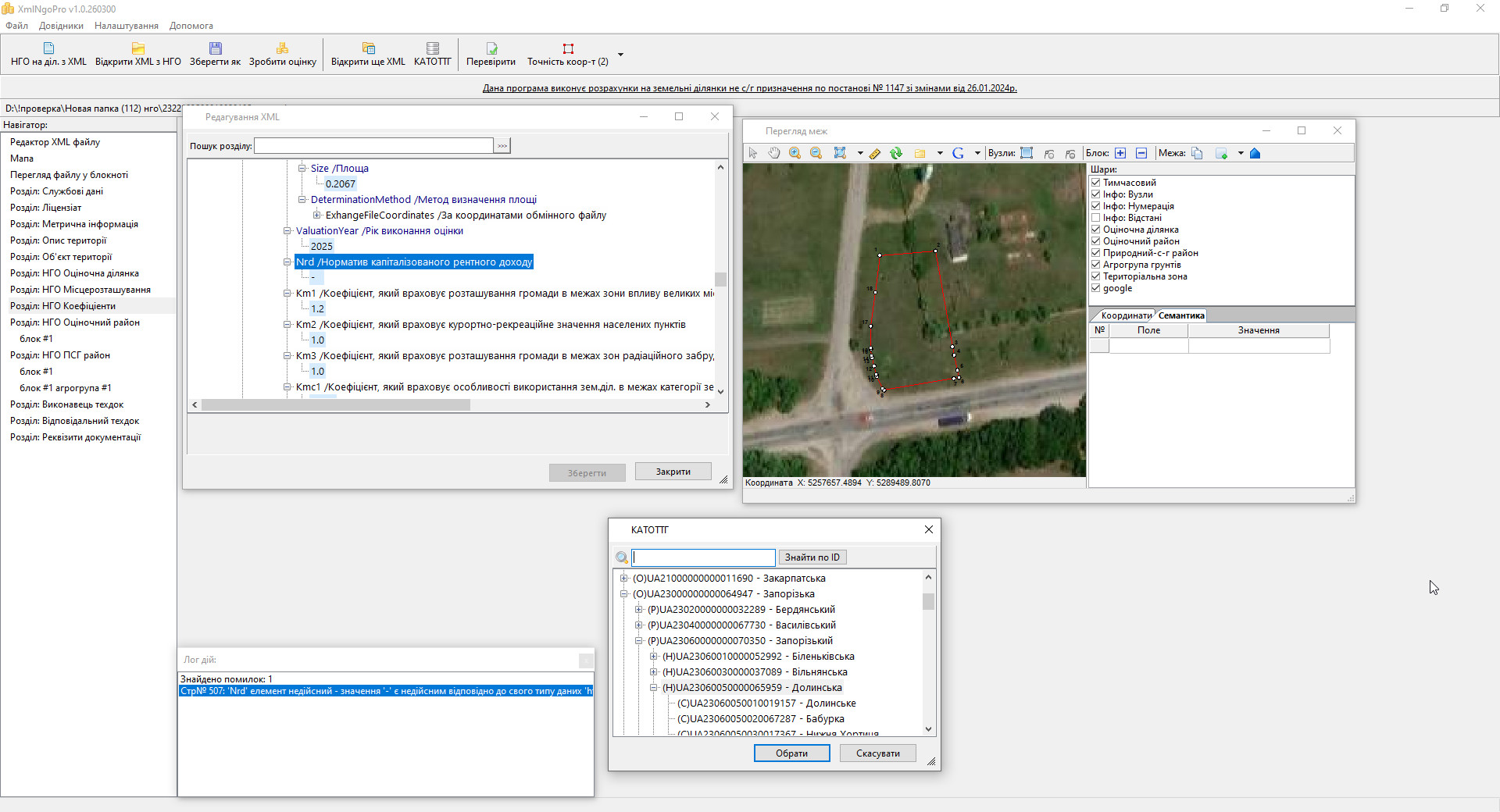The image size is (1500, 812).
Task: Enable the Інфо: Відстані layer checkbox
Action: point(1095,218)
